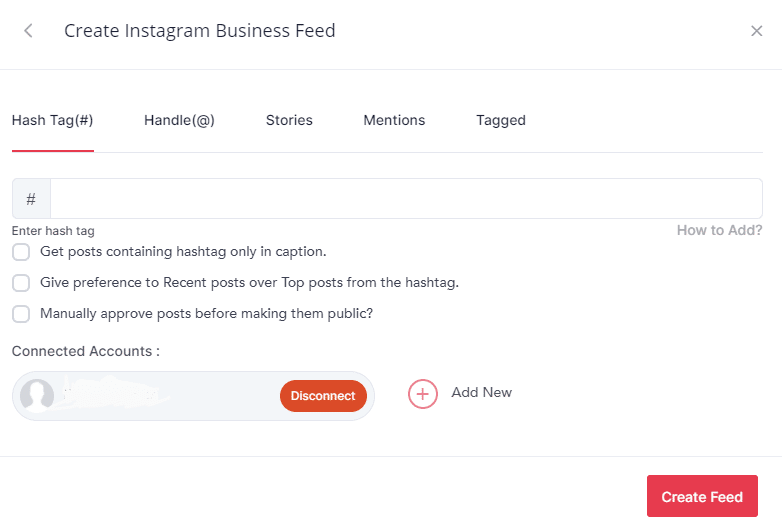
Task: Toggle manually approve posts checkbox
Action: pos(21,314)
